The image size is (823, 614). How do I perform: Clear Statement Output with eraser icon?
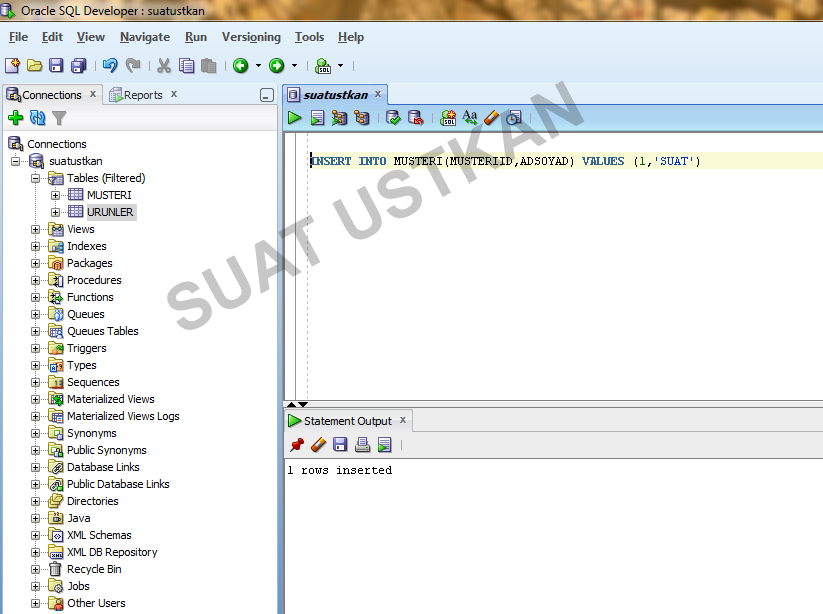pyautogui.click(x=319, y=445)
